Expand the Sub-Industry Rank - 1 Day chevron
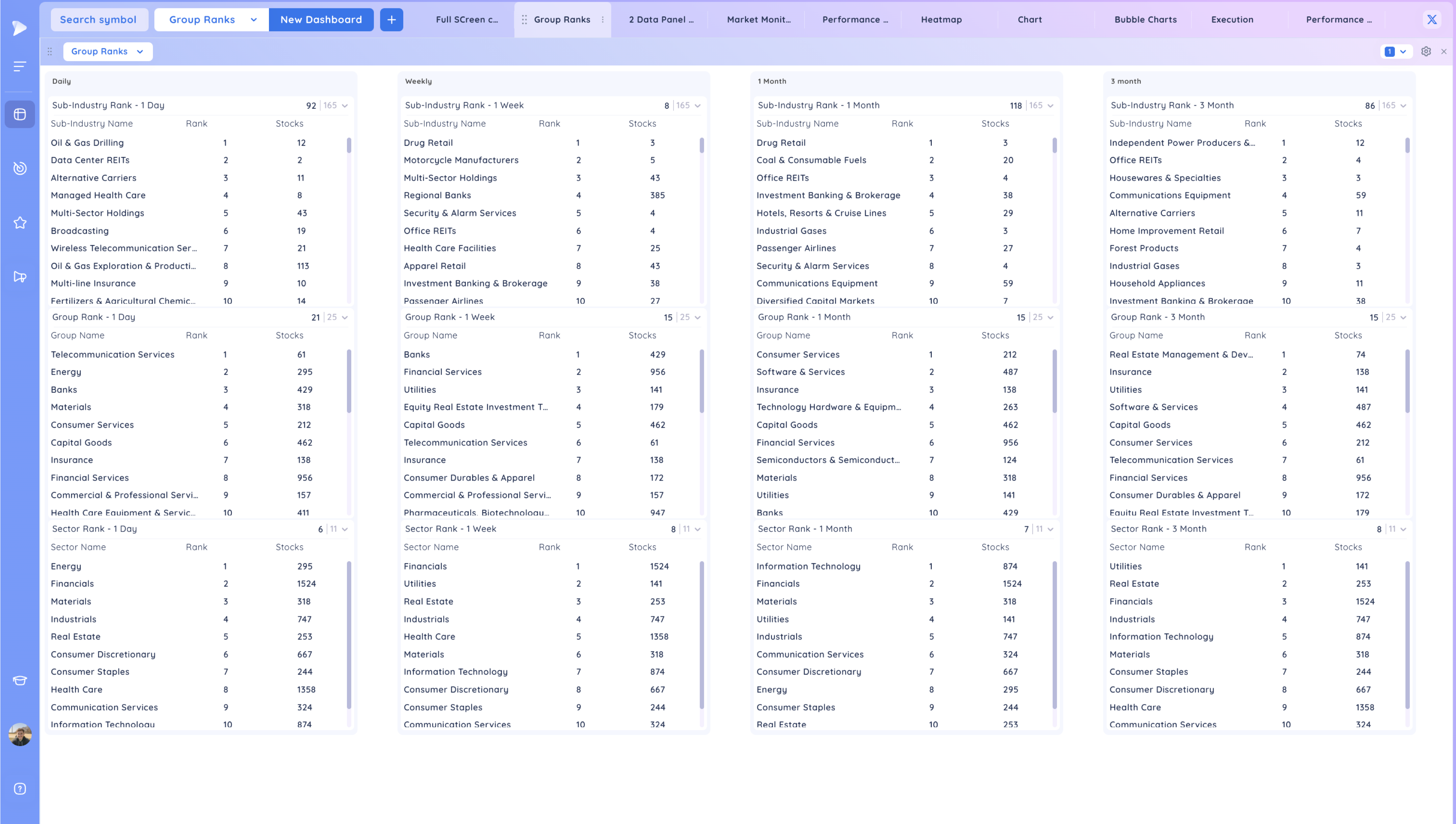This screenshot has width=1456, height=824. click(x=345, y=106)
